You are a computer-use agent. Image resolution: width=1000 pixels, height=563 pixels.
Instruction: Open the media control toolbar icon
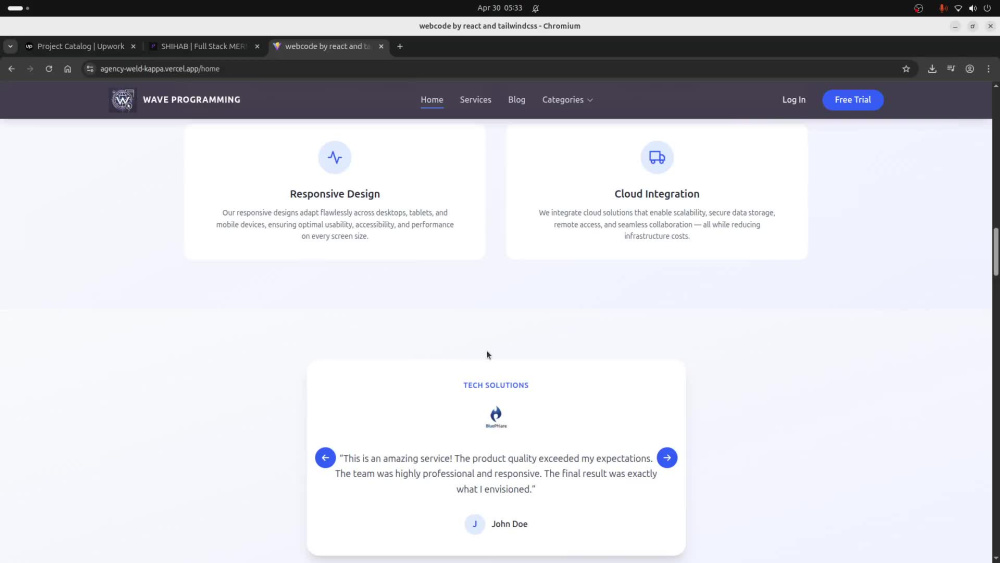[951, 69]
